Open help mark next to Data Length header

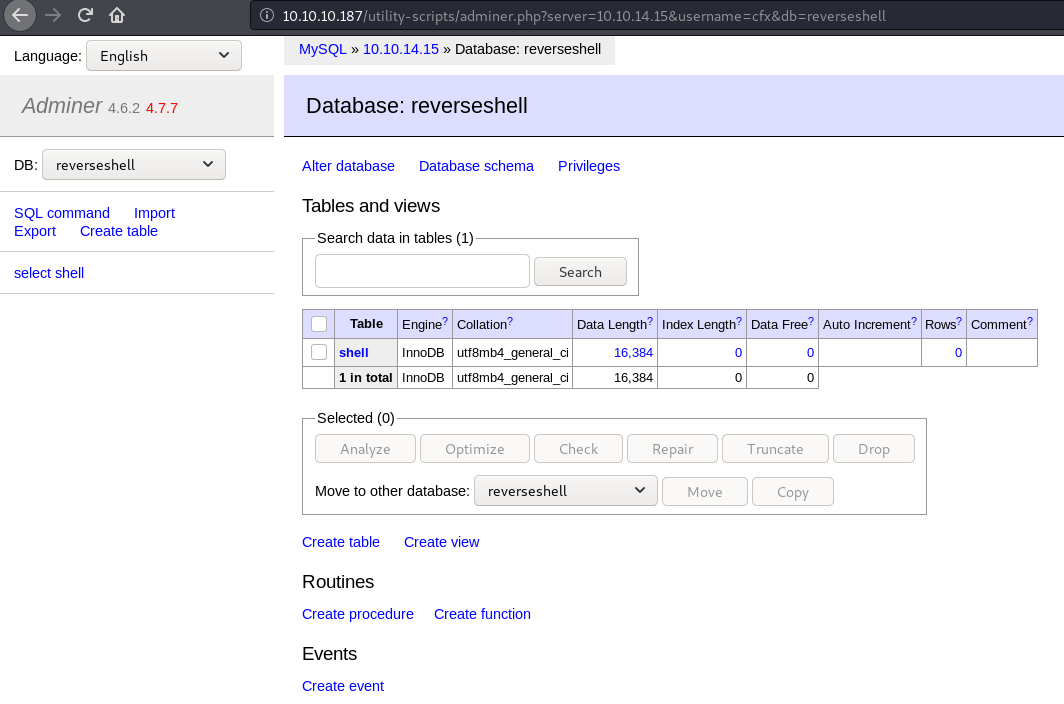click(650, 321)
